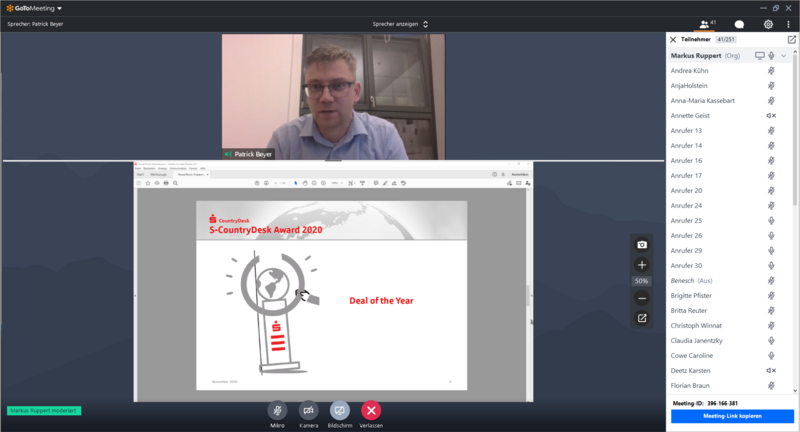
Task: Toggle the Bildschirm screen sharing button
Action: (340, 410)
